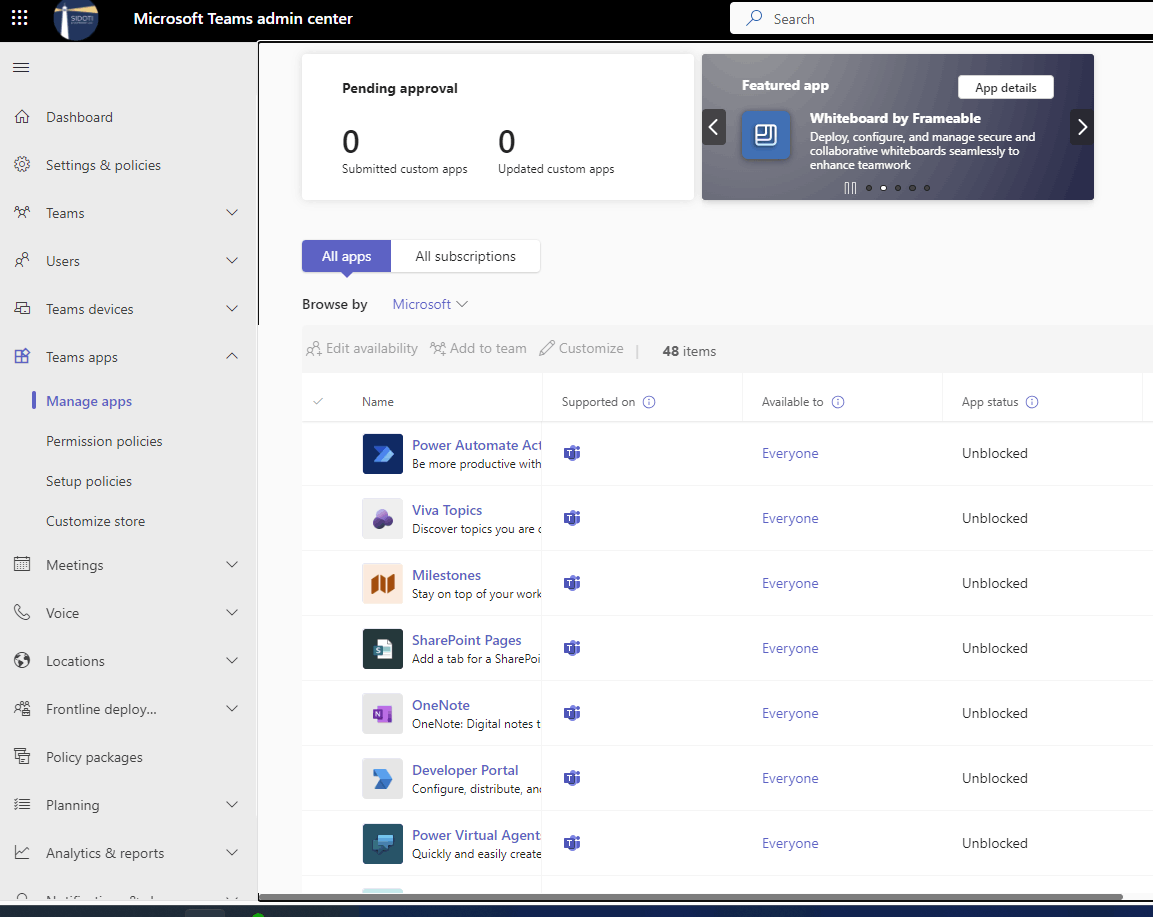Click the Viva Topics app icon
This screenshot has height=917, width=1153.
point(382,518)
